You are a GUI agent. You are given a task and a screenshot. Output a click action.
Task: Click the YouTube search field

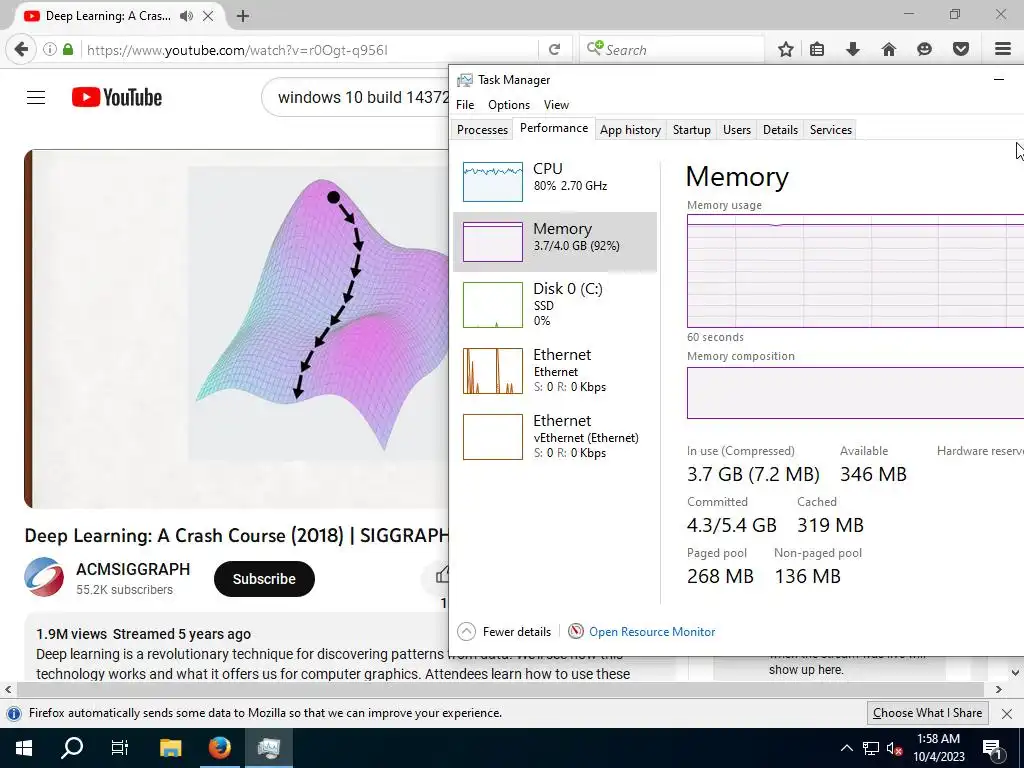tap(356, 98)
